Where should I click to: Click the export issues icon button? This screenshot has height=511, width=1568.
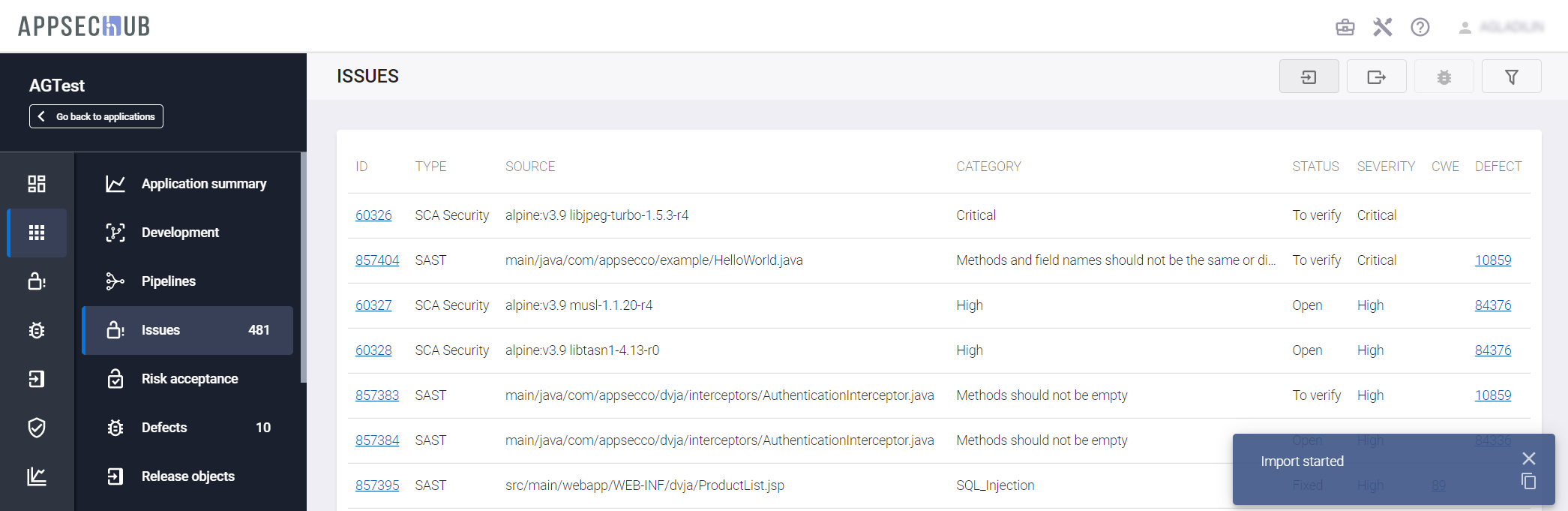pyautogui.click(x=1376, y=77)
